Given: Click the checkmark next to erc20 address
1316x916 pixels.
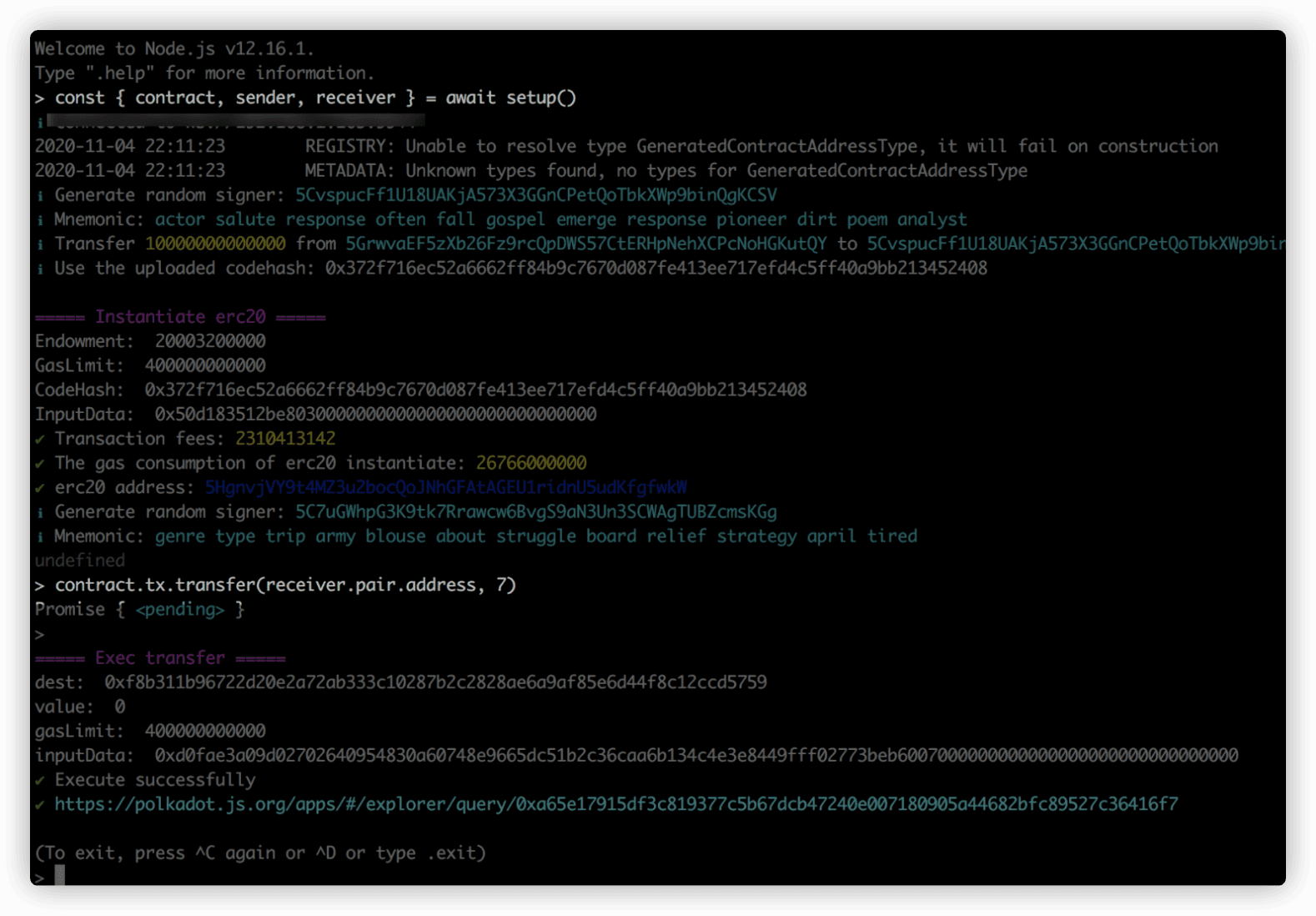Looking at the screenshot, I should pos(40,488).
